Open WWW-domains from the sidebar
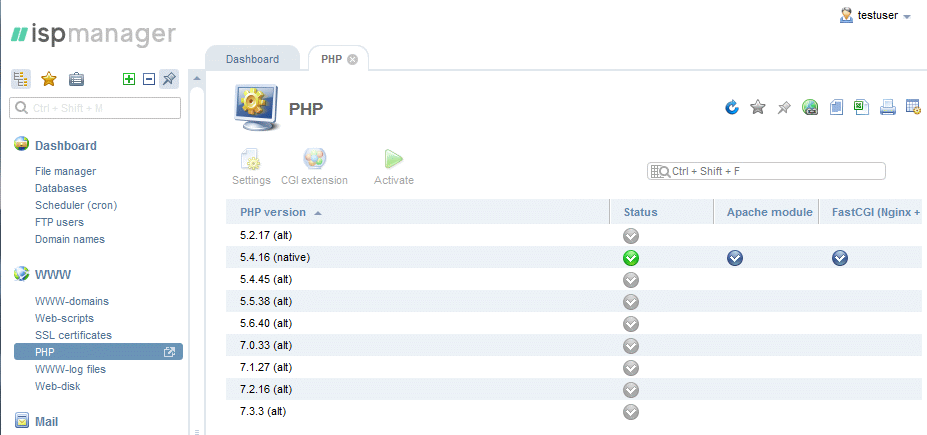The height and width of the screenshot is (435, 927). (72, 301)
